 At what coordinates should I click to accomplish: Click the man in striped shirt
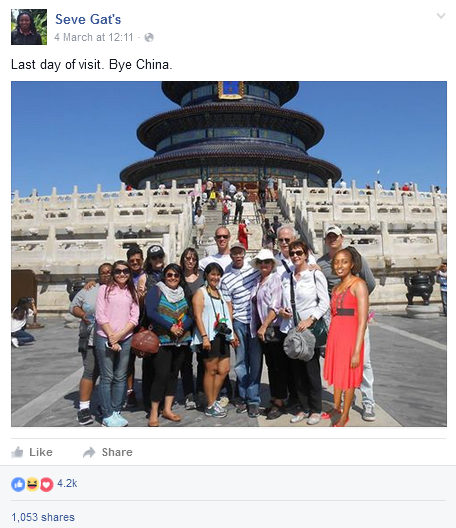(x=241, y=327)
